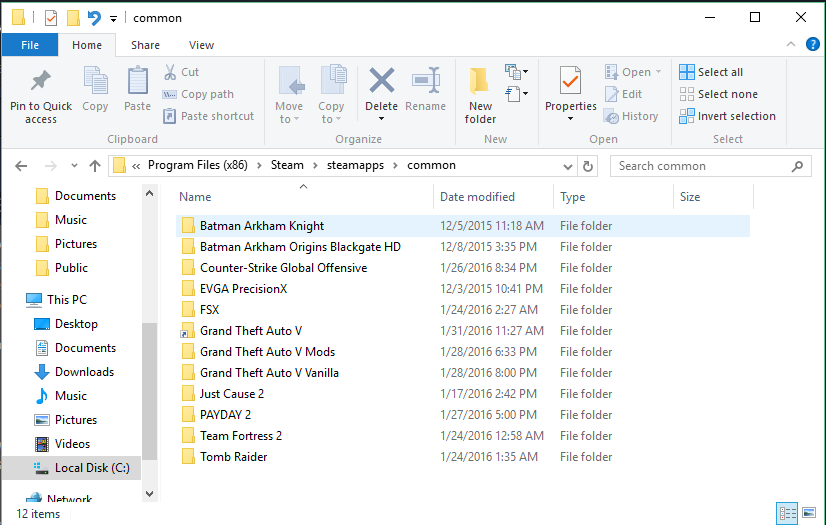Viewport: 826px width, 525px height.
Task: Click Properties quick access checkmark icon
Action: pos(51,18)
